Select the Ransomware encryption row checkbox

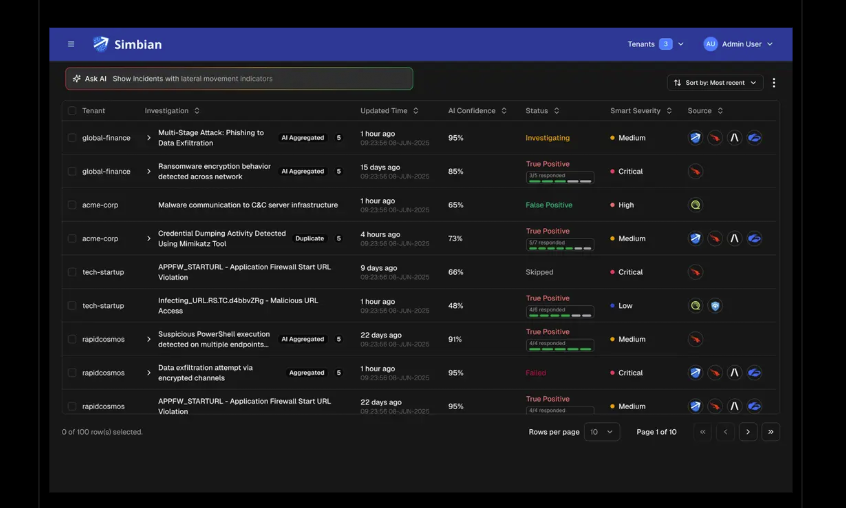pos(72,171)
